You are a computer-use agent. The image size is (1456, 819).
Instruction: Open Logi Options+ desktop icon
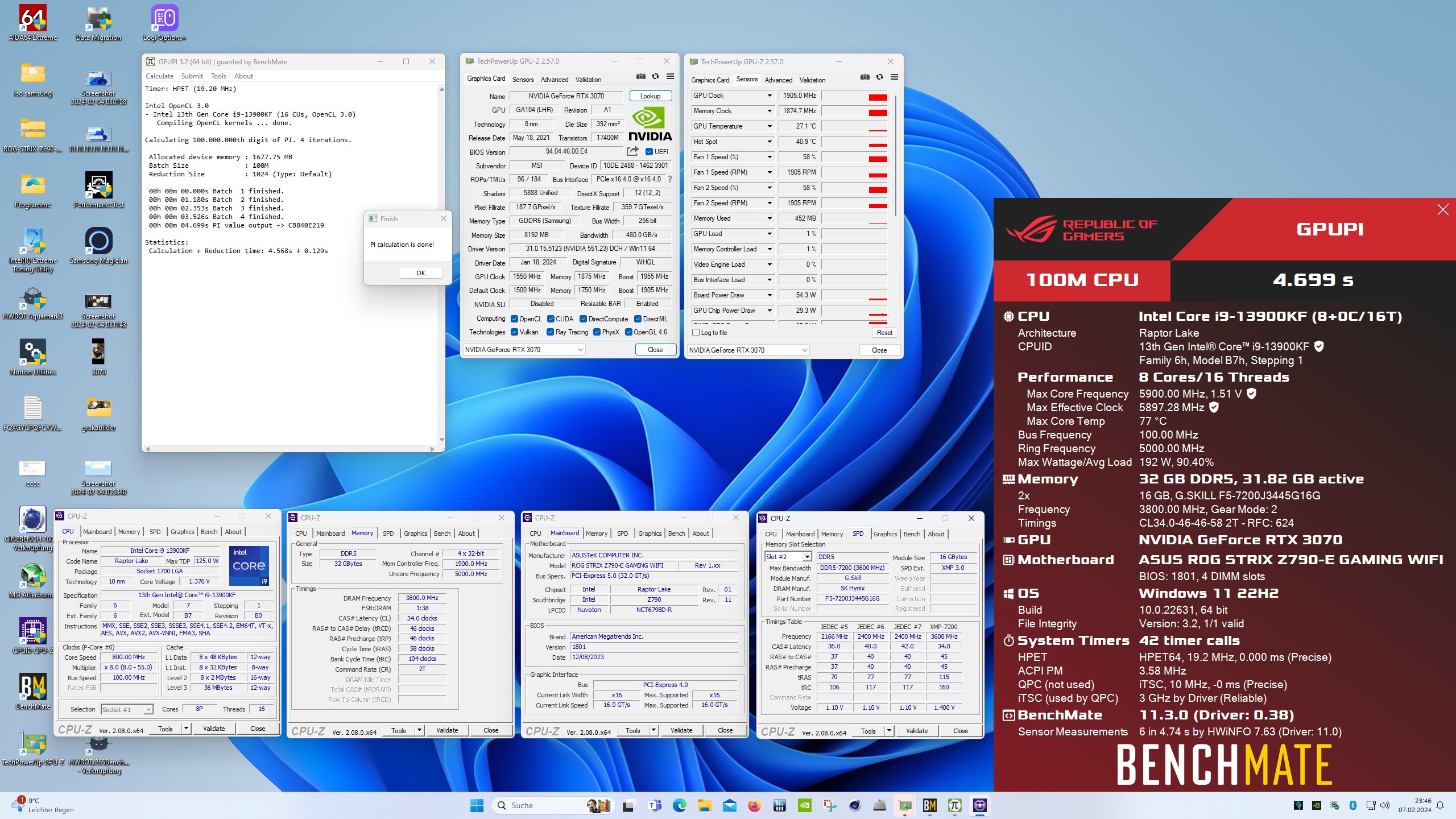(164, 23)
